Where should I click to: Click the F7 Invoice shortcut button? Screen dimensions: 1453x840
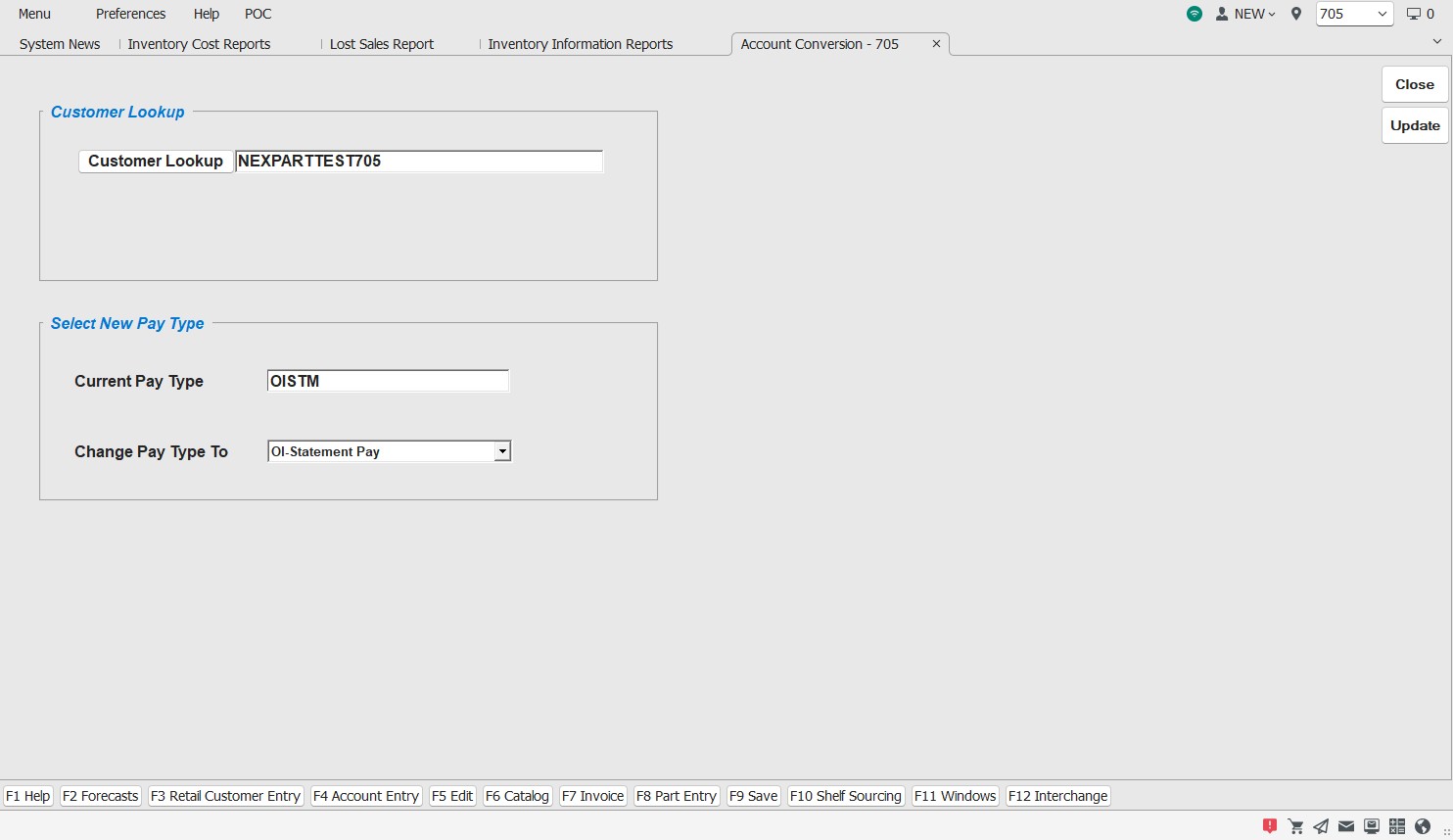pyautogui.click(x=592, y=796)
